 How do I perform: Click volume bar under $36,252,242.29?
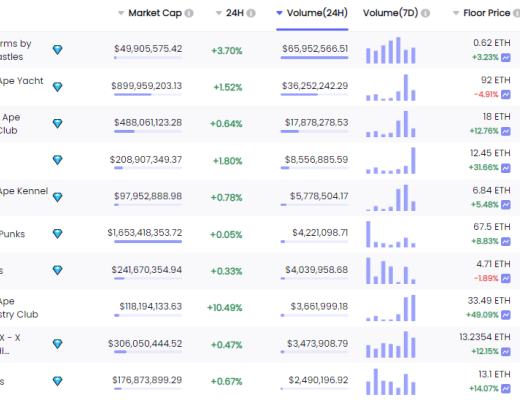tap(314, 94)
